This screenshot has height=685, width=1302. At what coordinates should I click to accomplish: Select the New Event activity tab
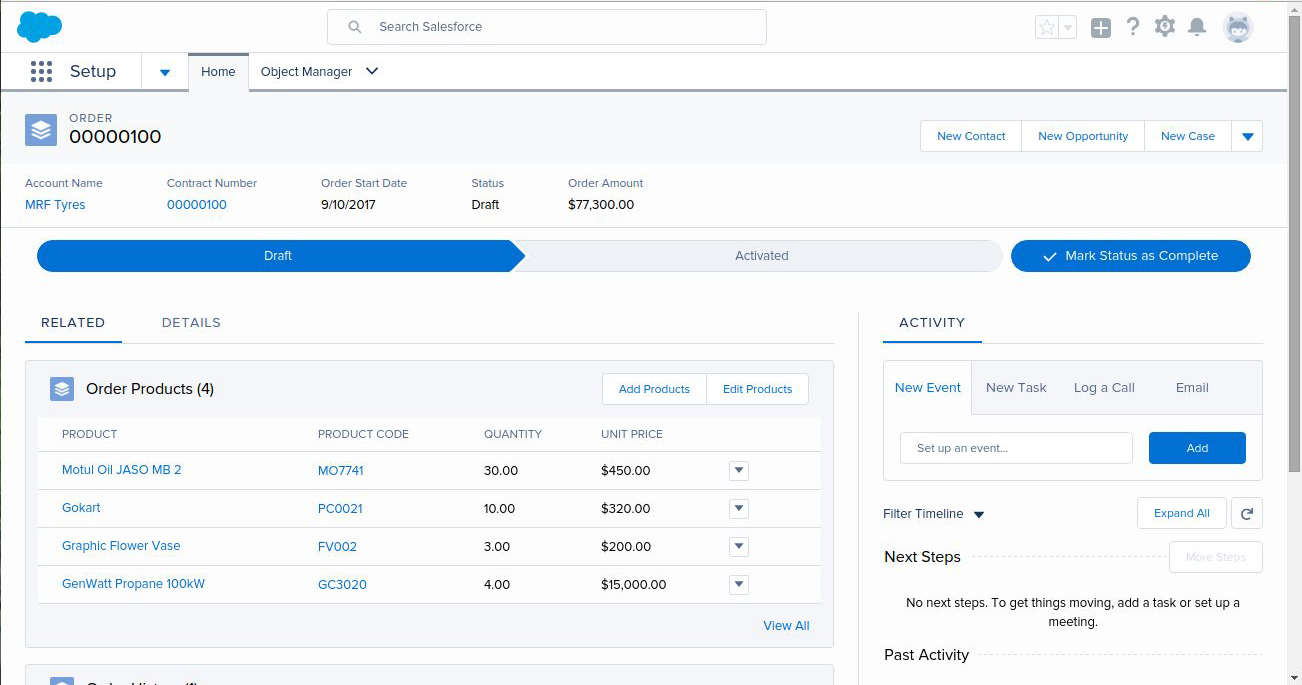tap(928, 388)
